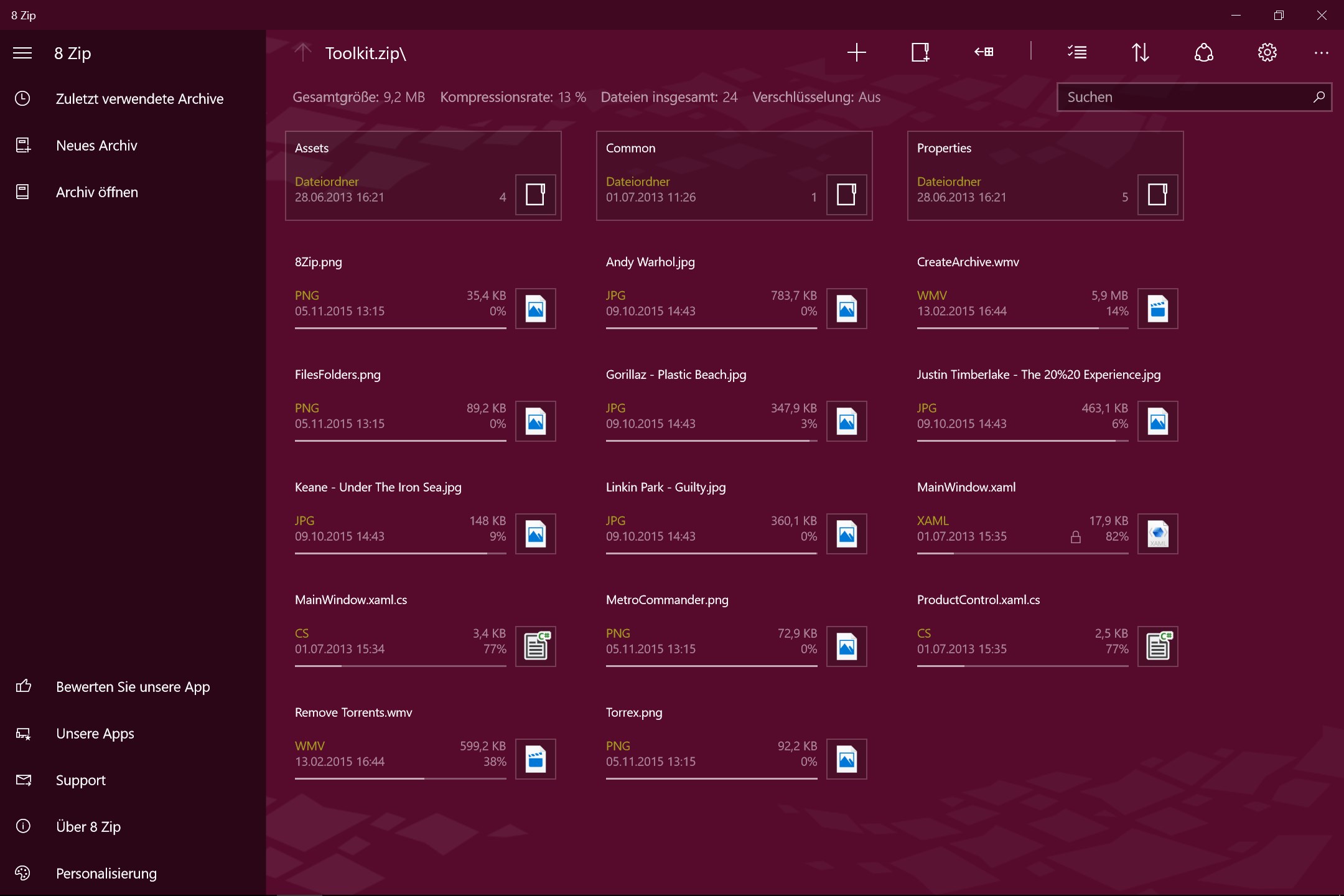1344x896 pixels.
Task: Open the Archiv öffnen menu entry
Action: tap(96, 192)
